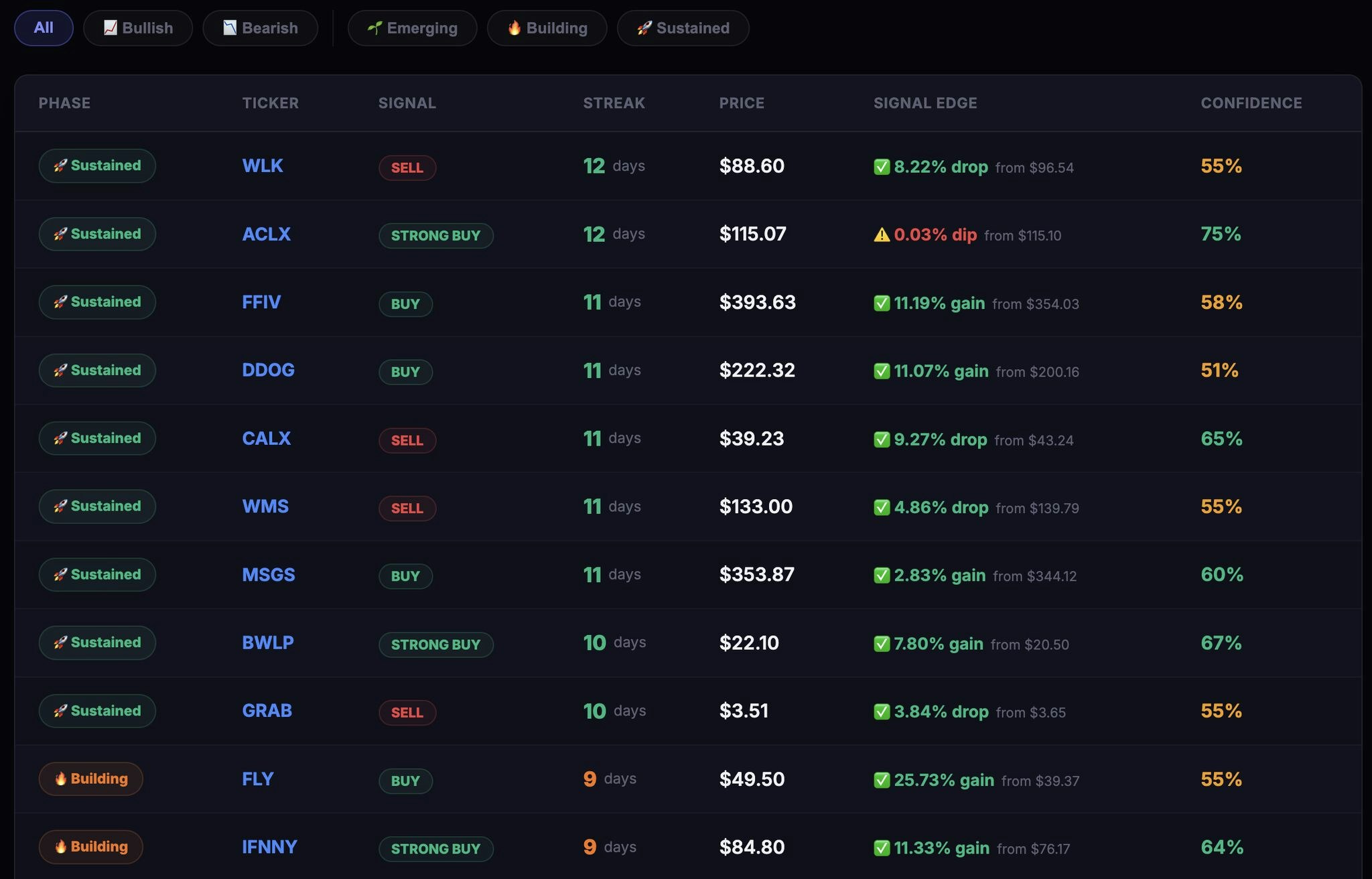The height and width of the screenshot is (879, 1372).
Task: Click green checkmark icon in BWLP row
Action: 882,644
